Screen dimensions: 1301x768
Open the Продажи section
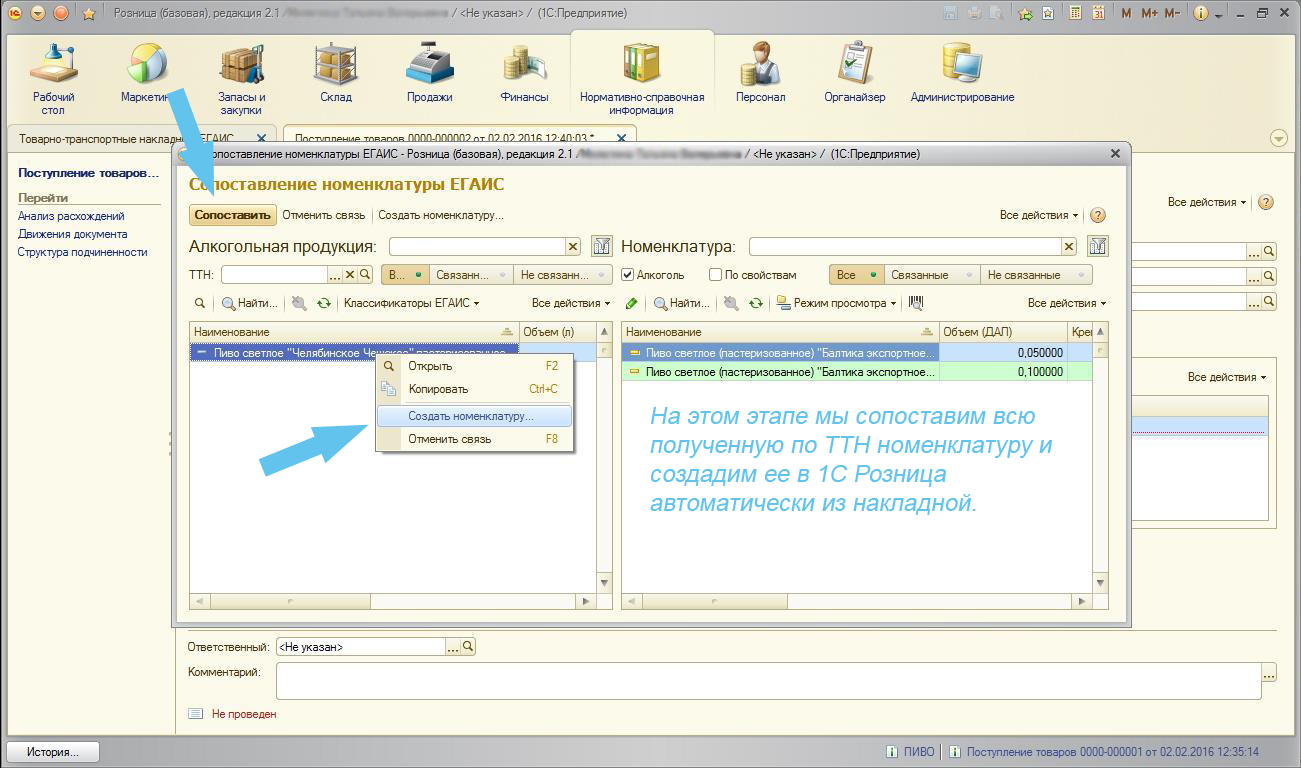(x=430, y=72)
